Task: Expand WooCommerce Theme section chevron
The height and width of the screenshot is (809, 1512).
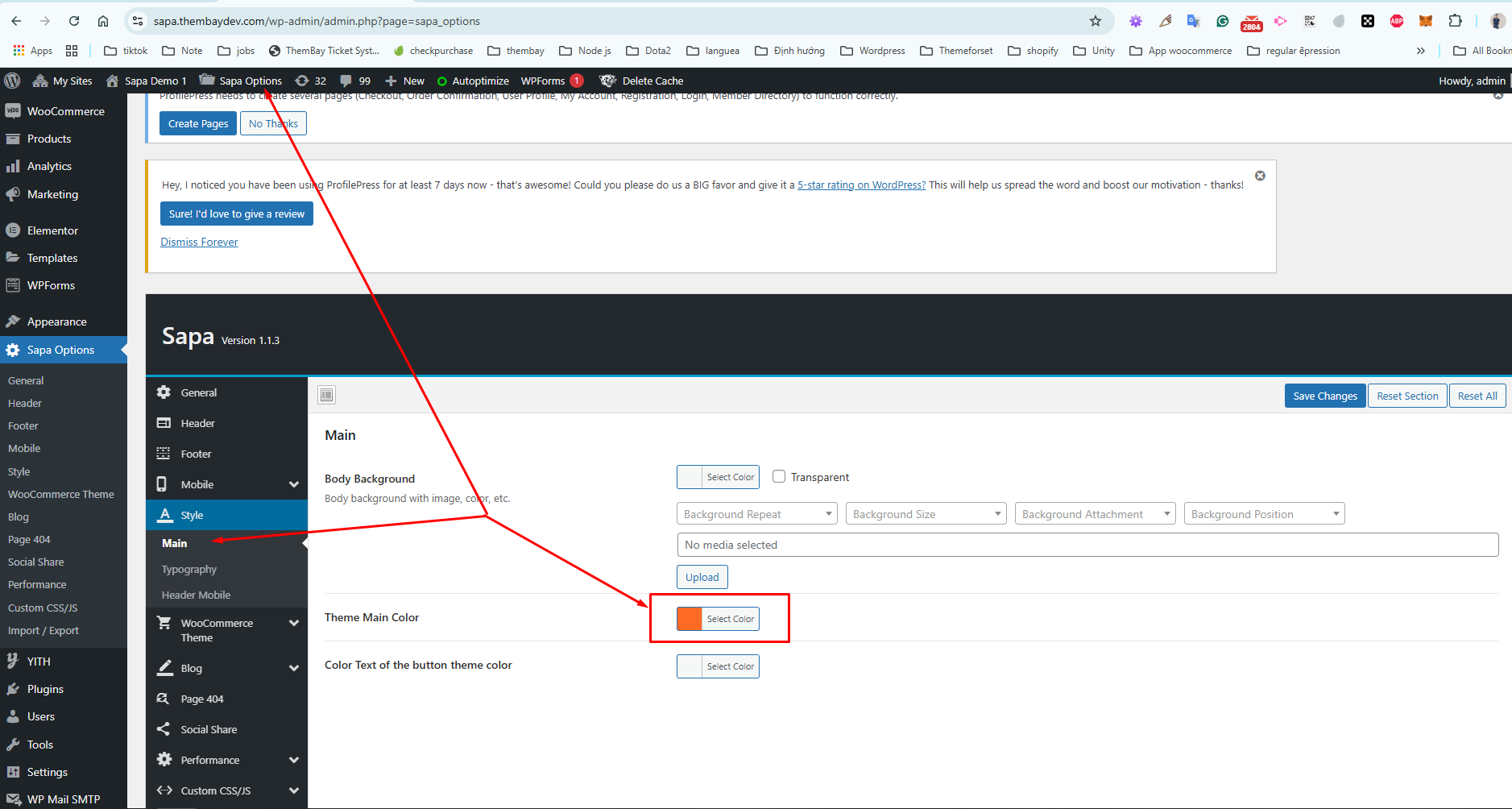Action: tap(294, 623)
